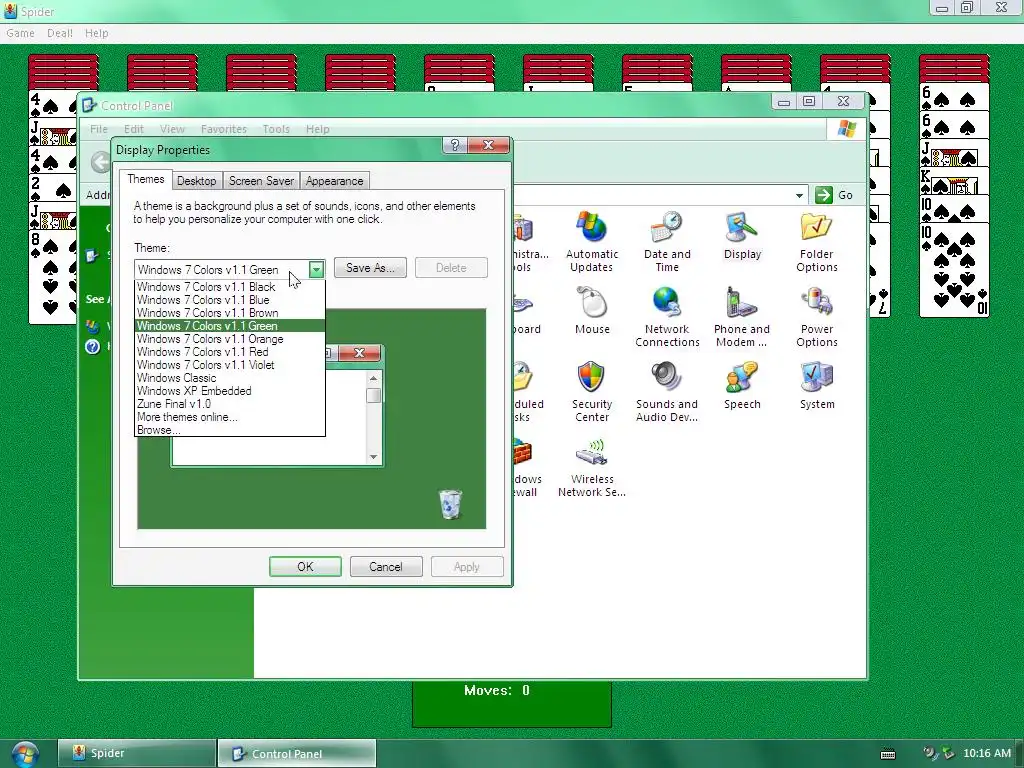Click OK in Display Properties
Screen dimensions: 1024x768
click(x=305, y=567)
